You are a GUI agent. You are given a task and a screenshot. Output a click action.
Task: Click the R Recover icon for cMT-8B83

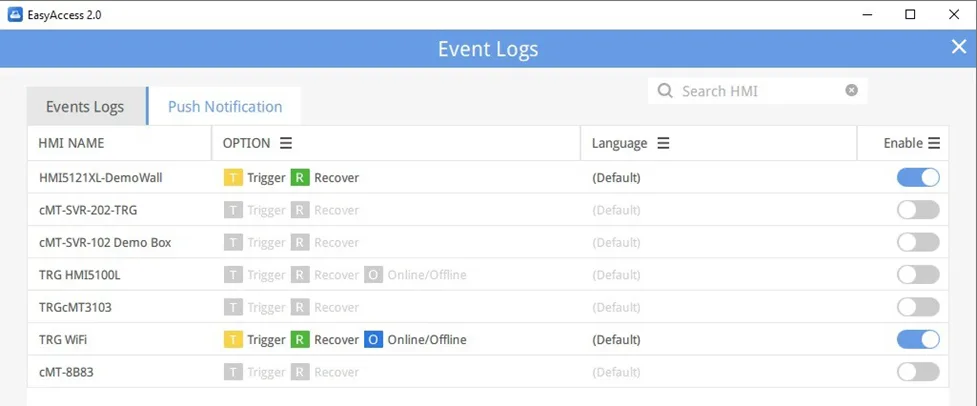pos(300,372)
